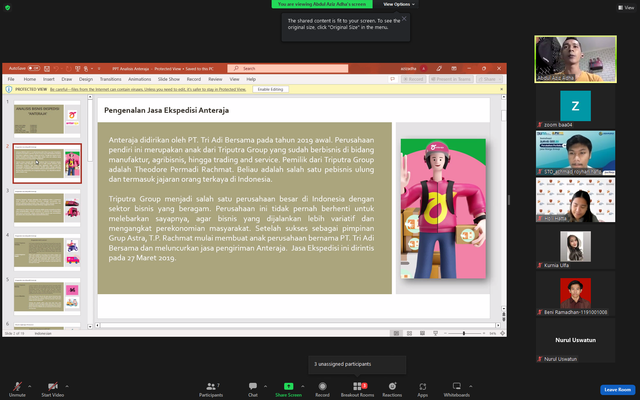Expand the audio options arrow beside Unmute
Image resolution: width=640 pixels, height=400 pixels.
(29, 386)
